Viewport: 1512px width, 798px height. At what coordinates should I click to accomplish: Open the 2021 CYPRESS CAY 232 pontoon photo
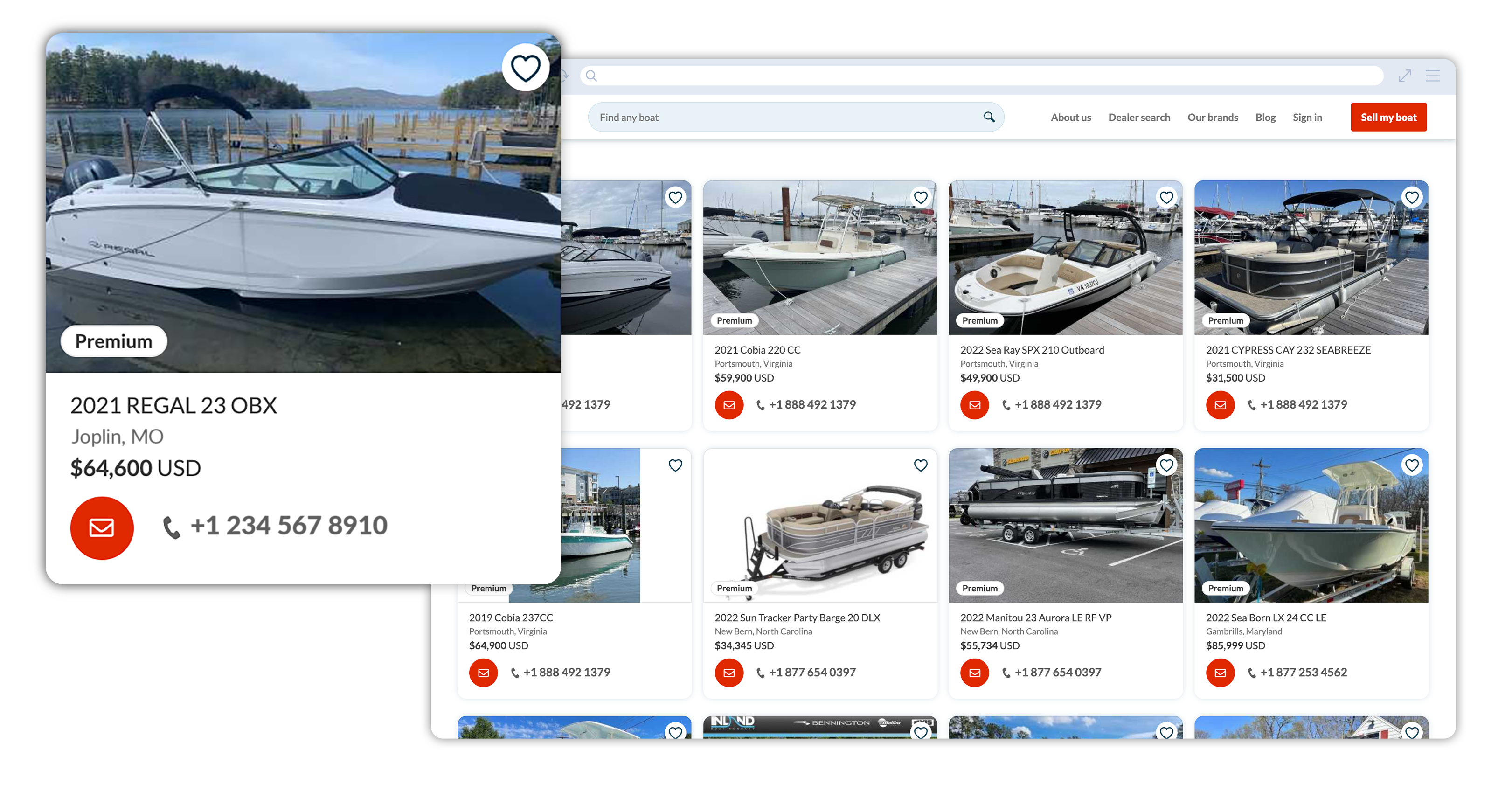point(1311,257)
